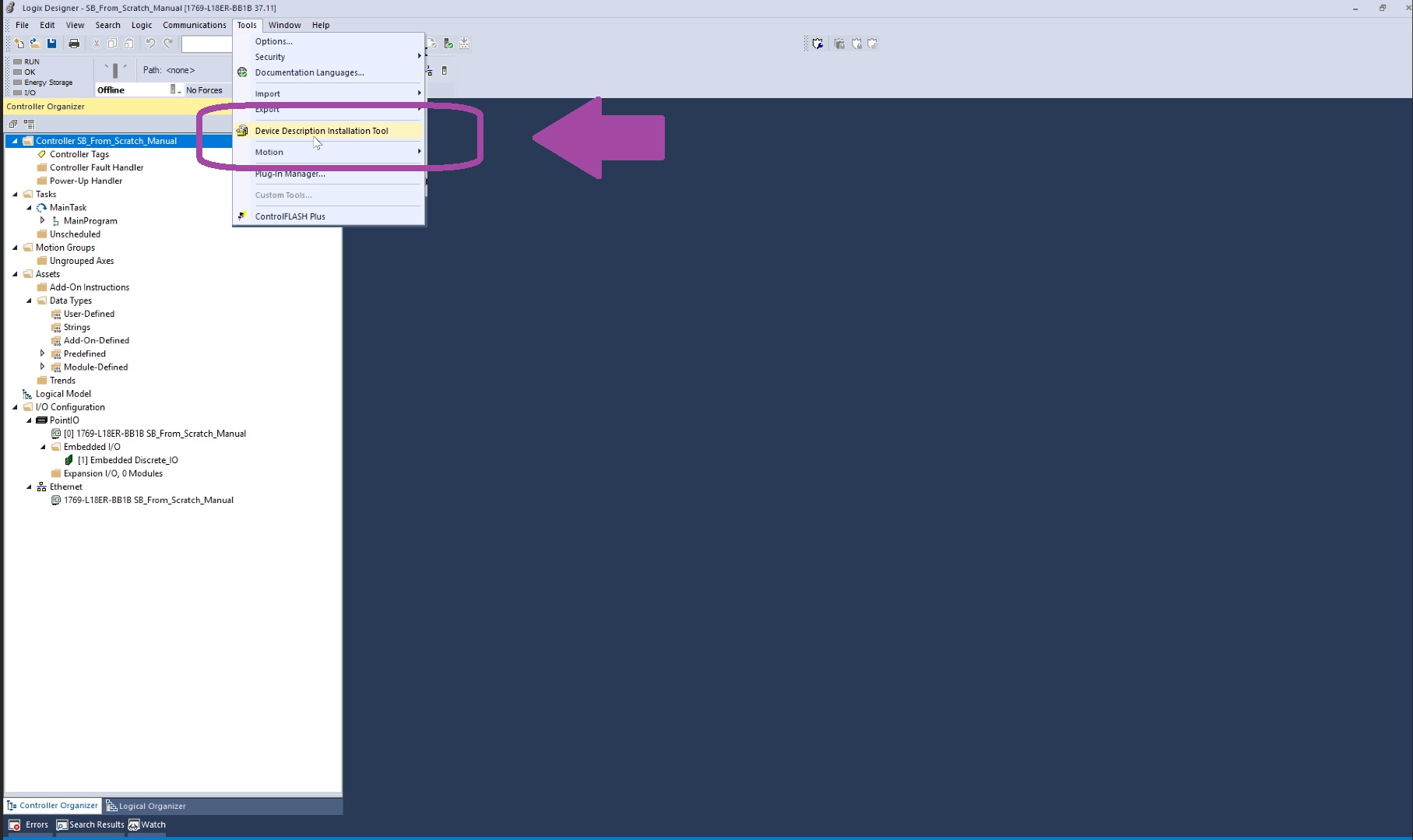Click the New project toolbar icon
This screenshot has width=1413, height=840.
[19, 44]
